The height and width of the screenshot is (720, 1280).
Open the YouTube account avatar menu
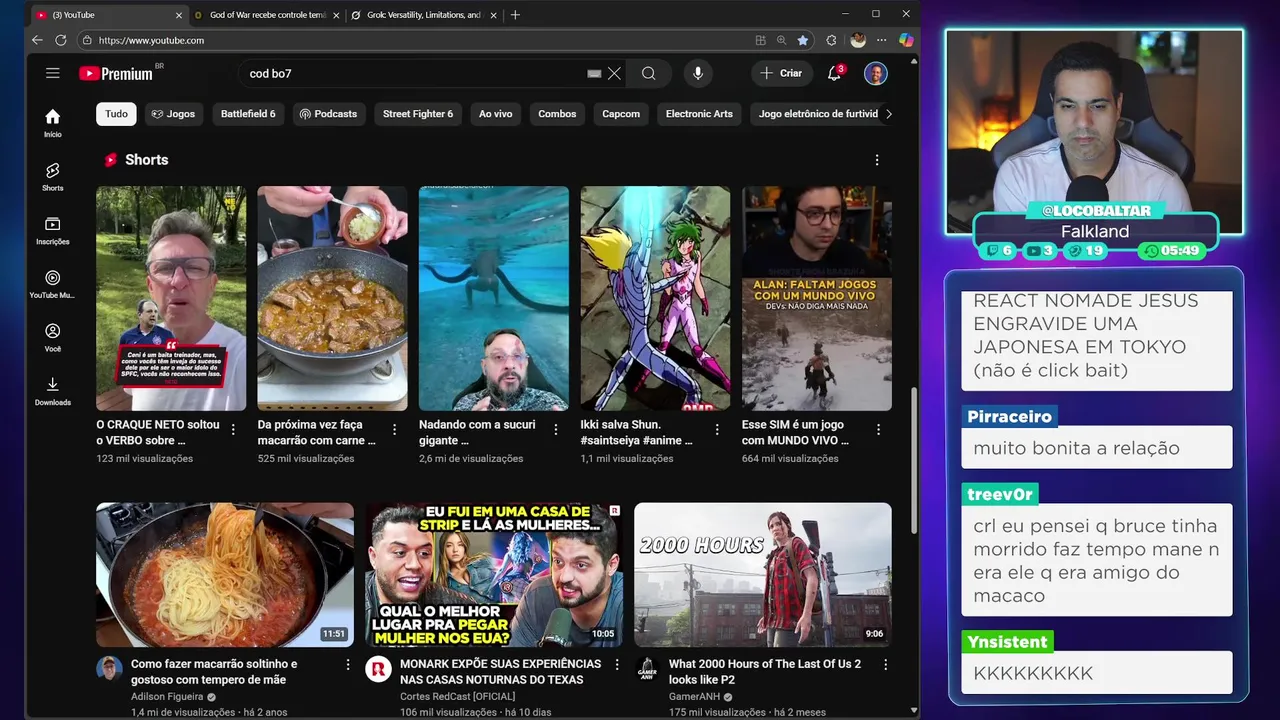pyautogui.click(x=875, y=73)
